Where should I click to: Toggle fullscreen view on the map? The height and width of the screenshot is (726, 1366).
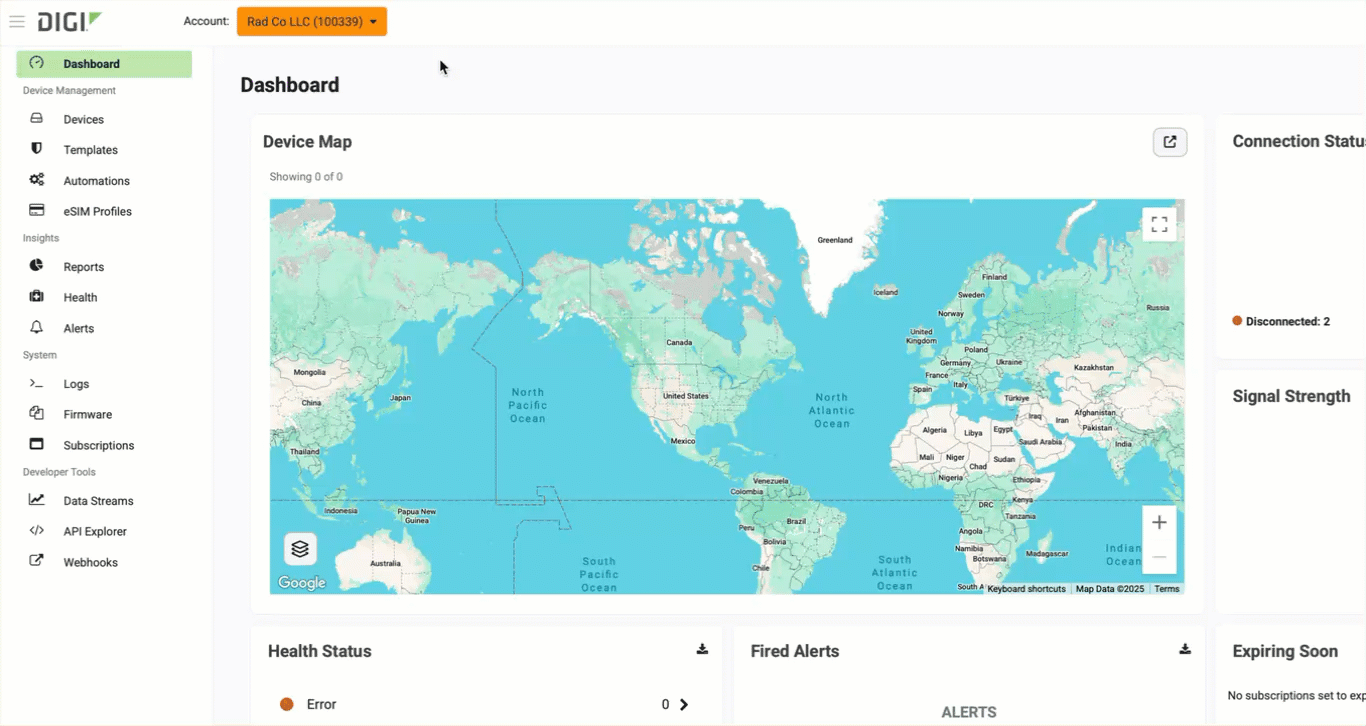1159,224
